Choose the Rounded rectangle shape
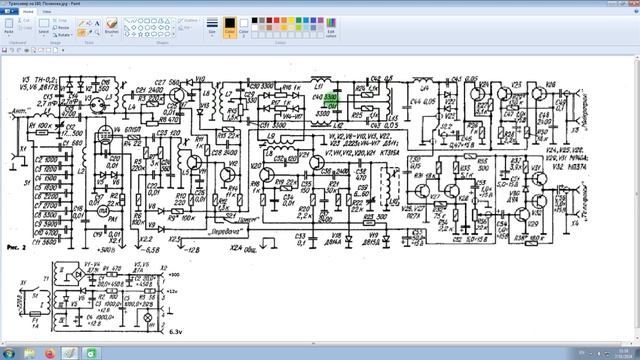The width and height of the screenshot is (640, 360). tap(154, 21)
